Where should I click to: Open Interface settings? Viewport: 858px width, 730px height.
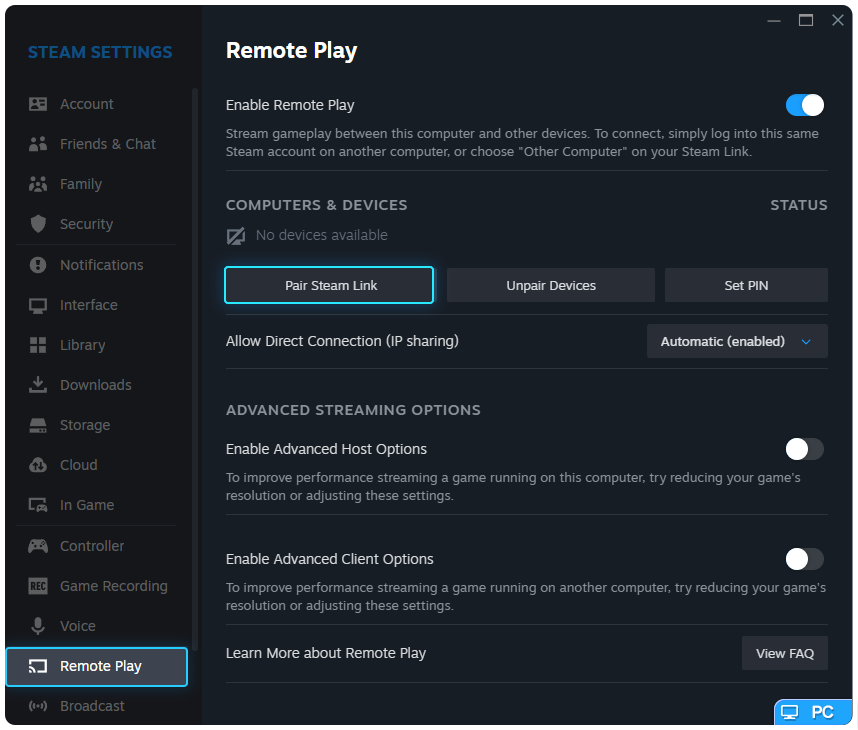97,305
